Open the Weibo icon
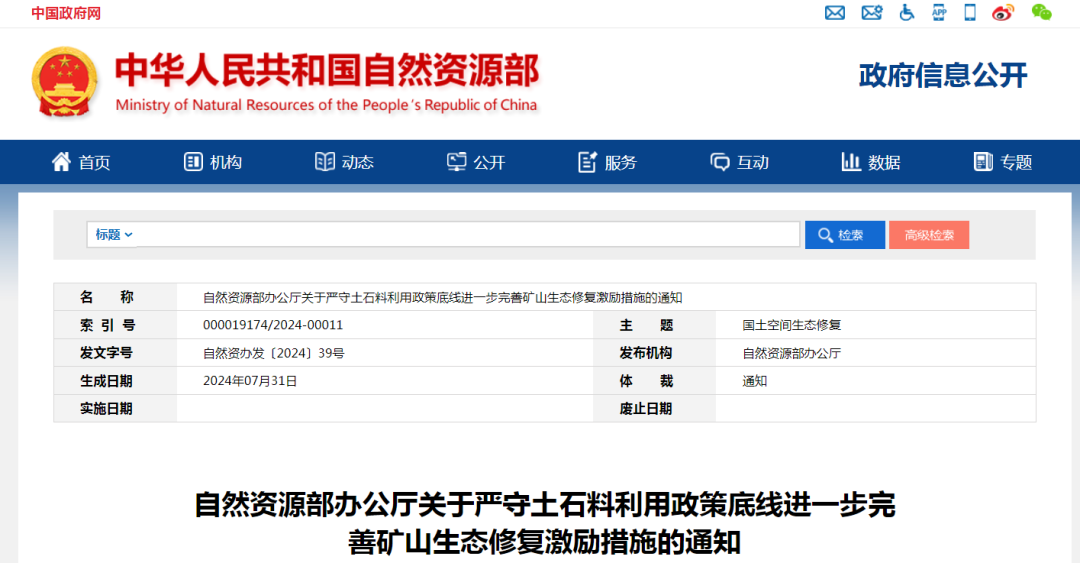1080x563 pixels. coord(1003,13)
